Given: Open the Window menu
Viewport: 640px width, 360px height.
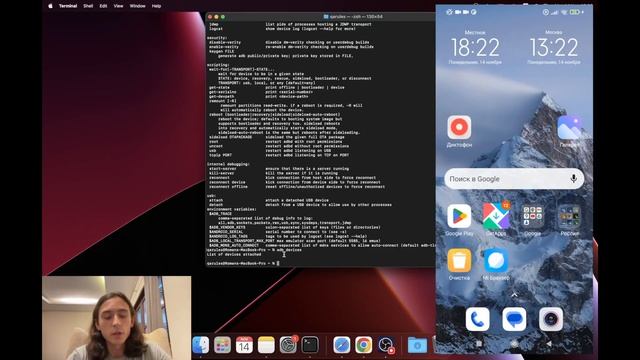Looking at the screenshot, I should 138,6.
